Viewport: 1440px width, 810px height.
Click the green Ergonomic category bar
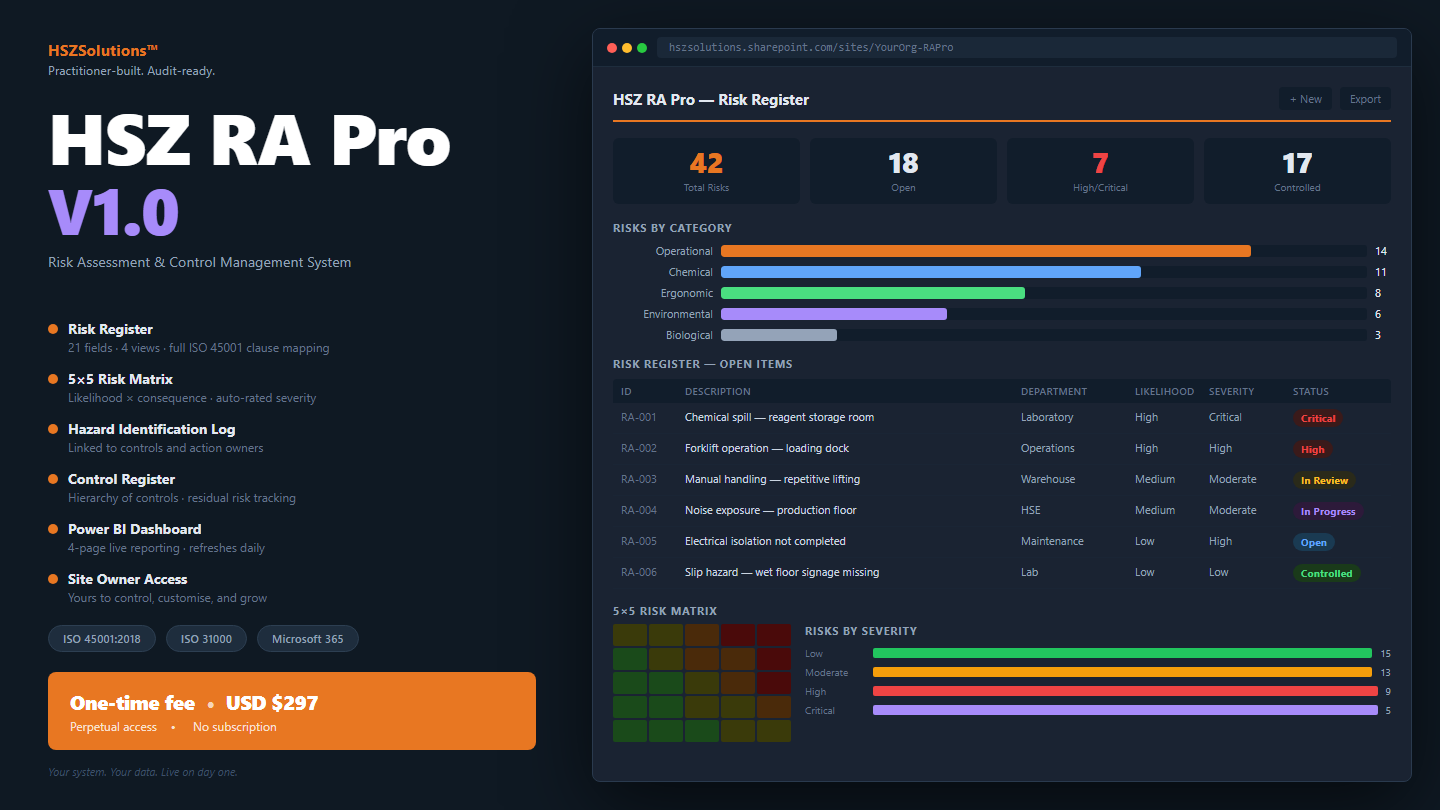pos(873,293)
